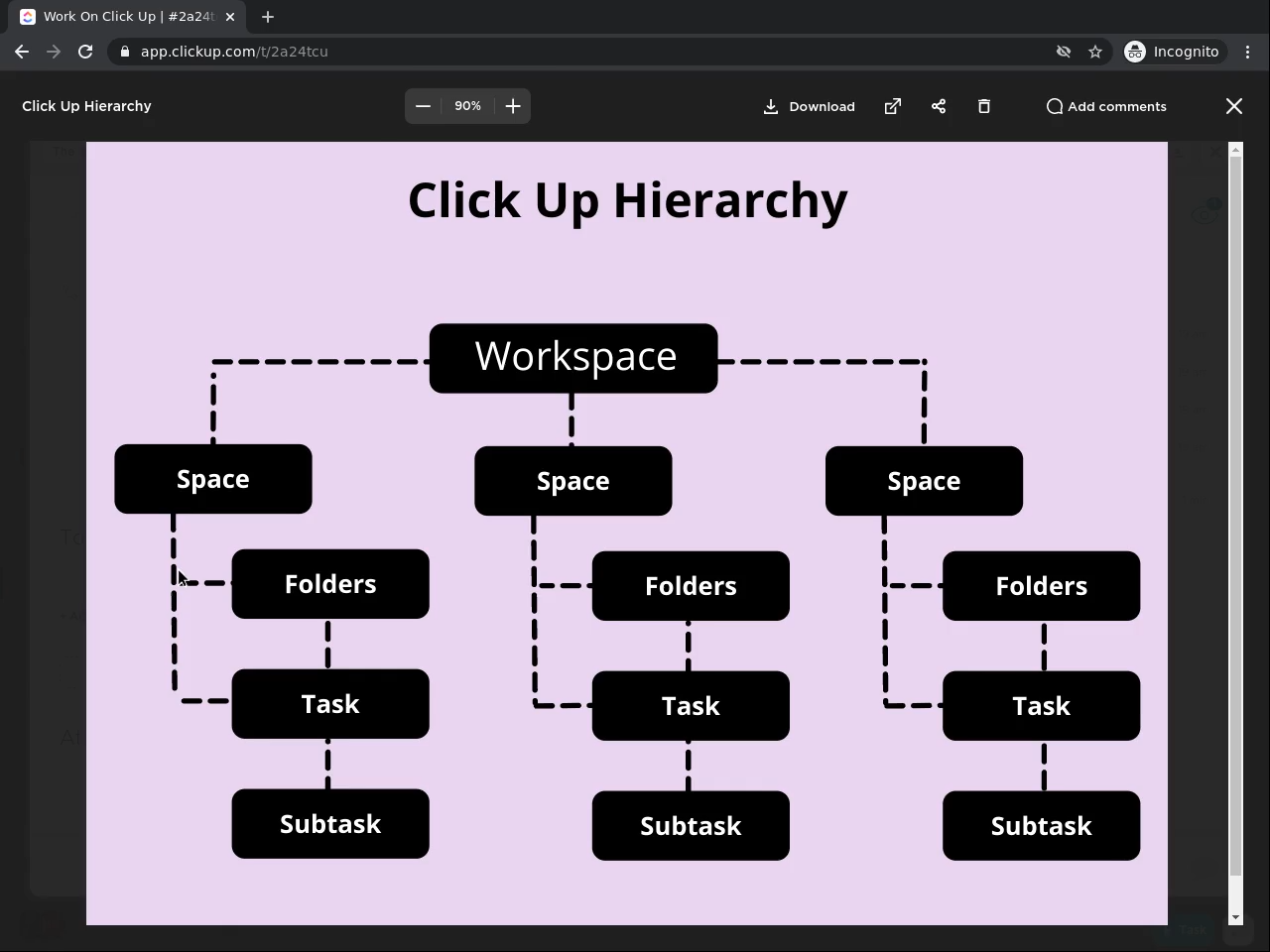Close the Work On Click Up tab
Viewport: 1270px width, 952px height.
[x=230, y=17]
